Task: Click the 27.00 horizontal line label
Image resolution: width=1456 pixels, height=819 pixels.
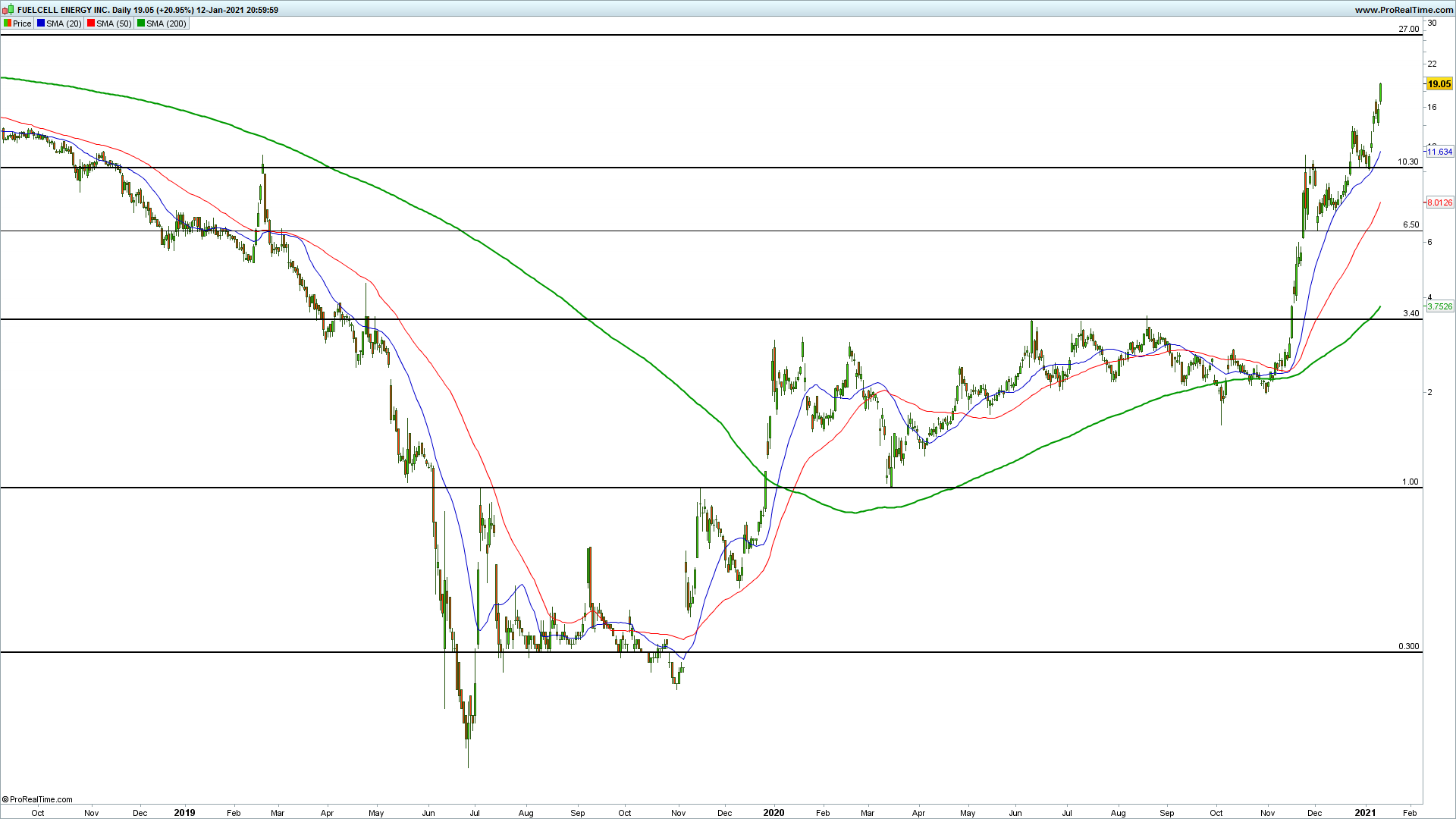Action: coord(1408,29)
